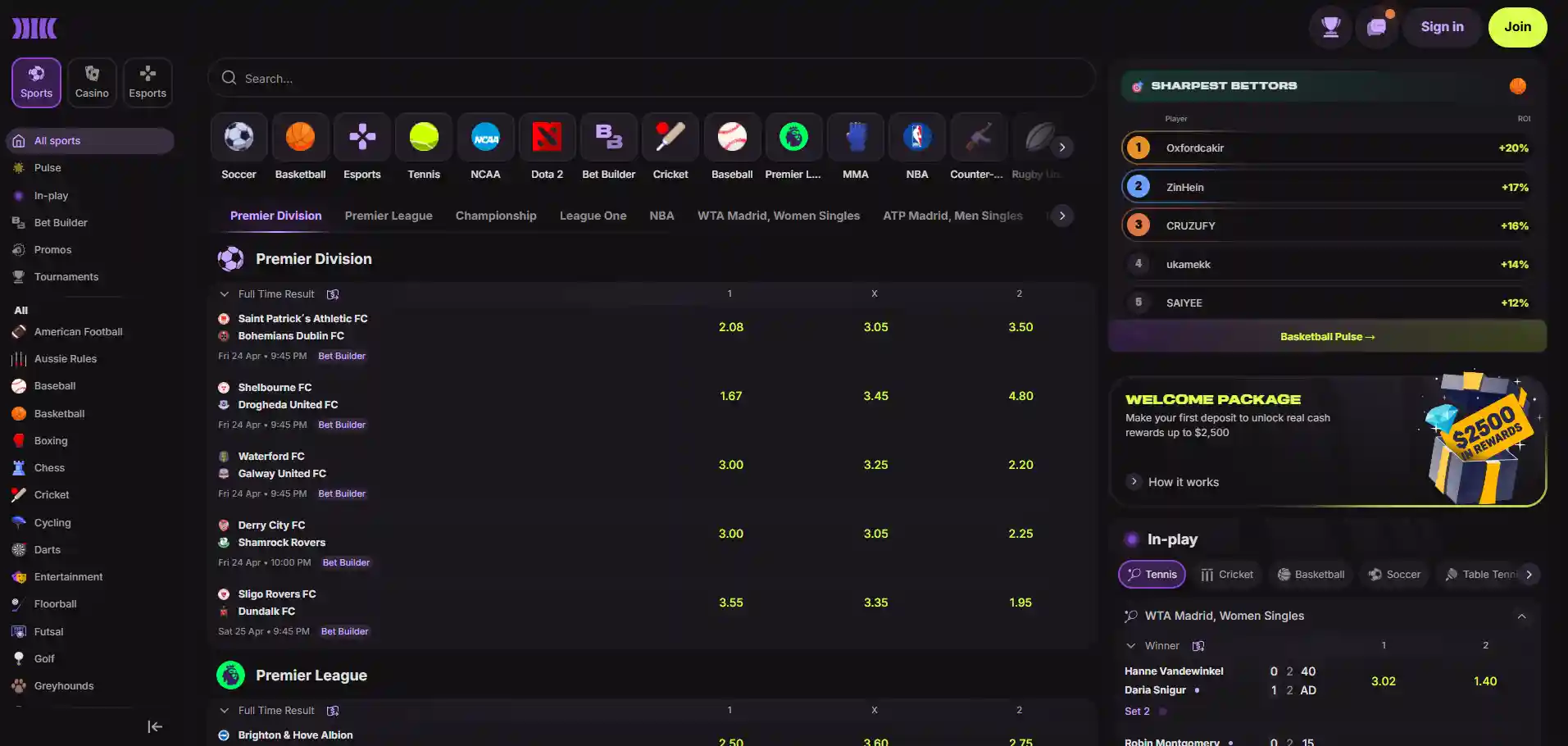This screenshot has width=1568, height=746.
Task: Collapse the left sidebar
Action: click(155, 726)
